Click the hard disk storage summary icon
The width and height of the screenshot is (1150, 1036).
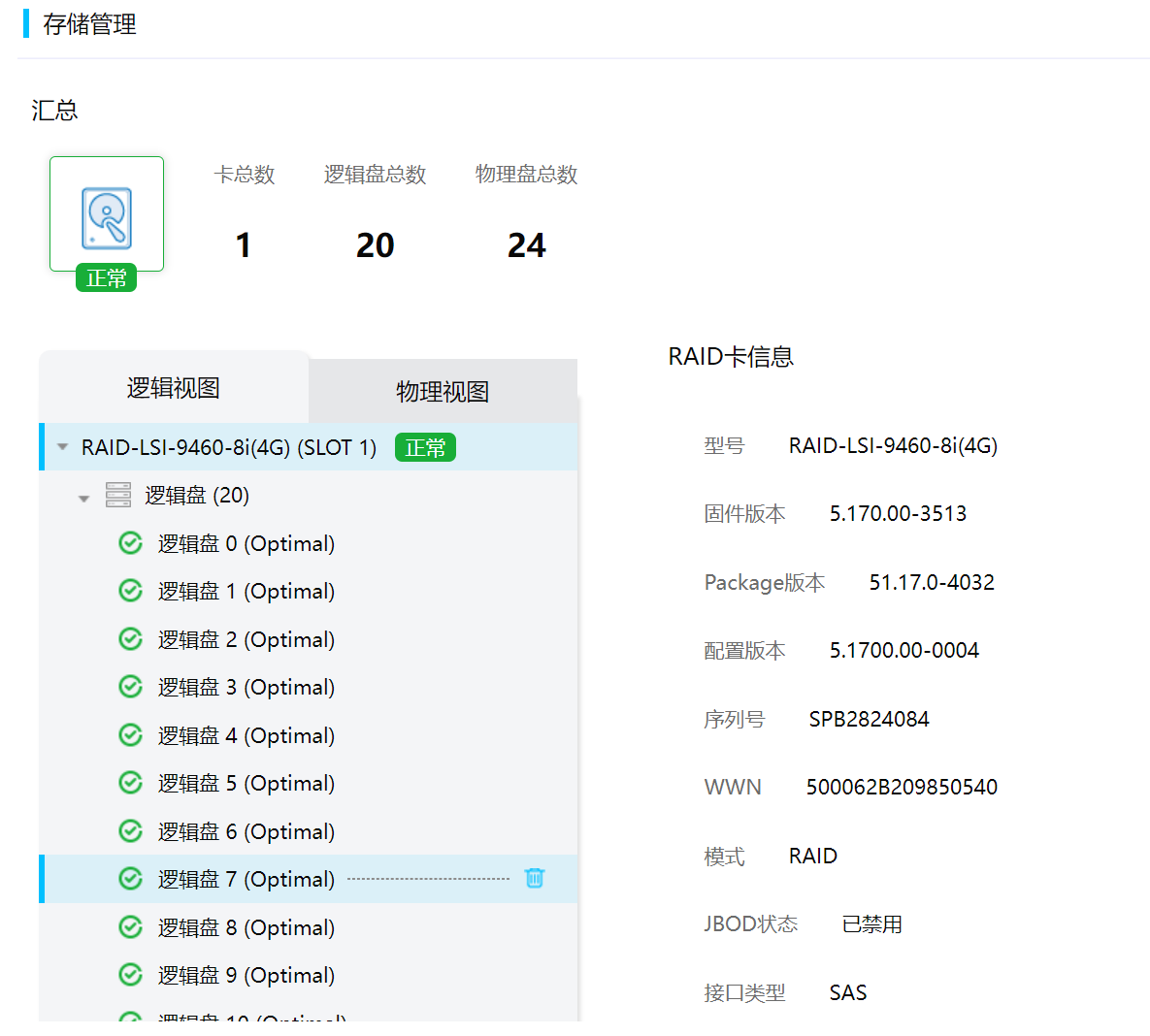(x=107, y=216)
